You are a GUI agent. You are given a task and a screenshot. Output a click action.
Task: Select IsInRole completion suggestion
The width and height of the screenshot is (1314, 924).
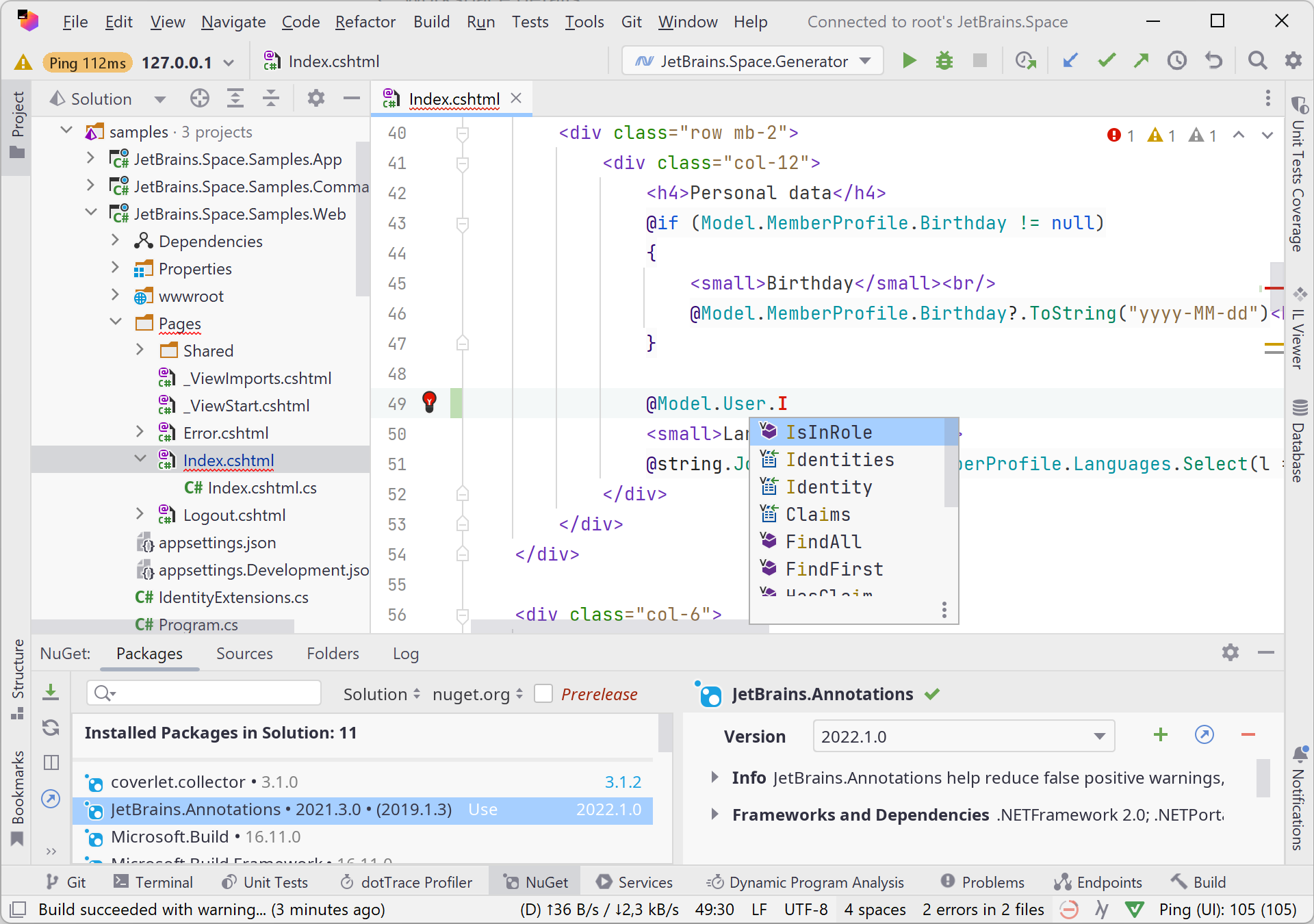click(847, 432)
